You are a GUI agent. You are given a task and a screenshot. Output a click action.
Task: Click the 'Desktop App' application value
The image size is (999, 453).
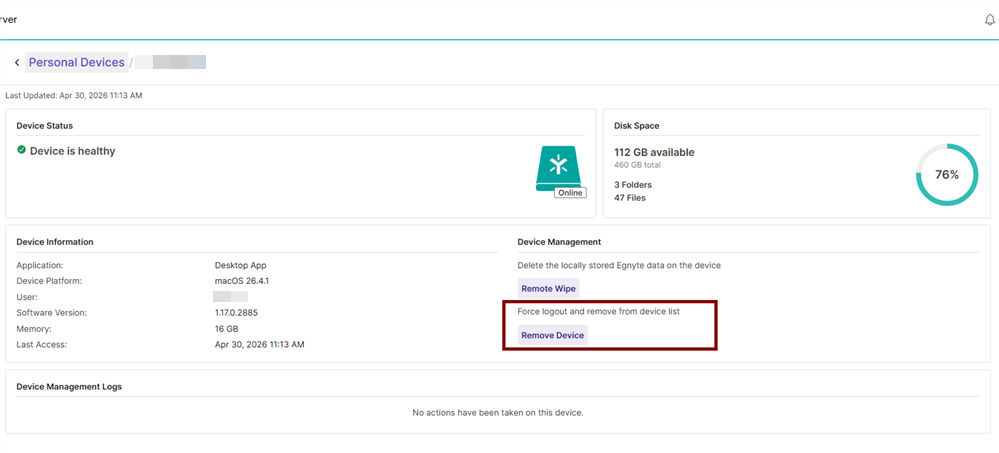coord(240,265)
